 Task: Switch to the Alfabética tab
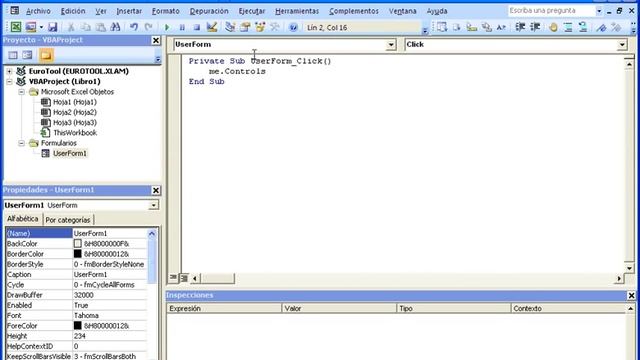pos(22,219)
